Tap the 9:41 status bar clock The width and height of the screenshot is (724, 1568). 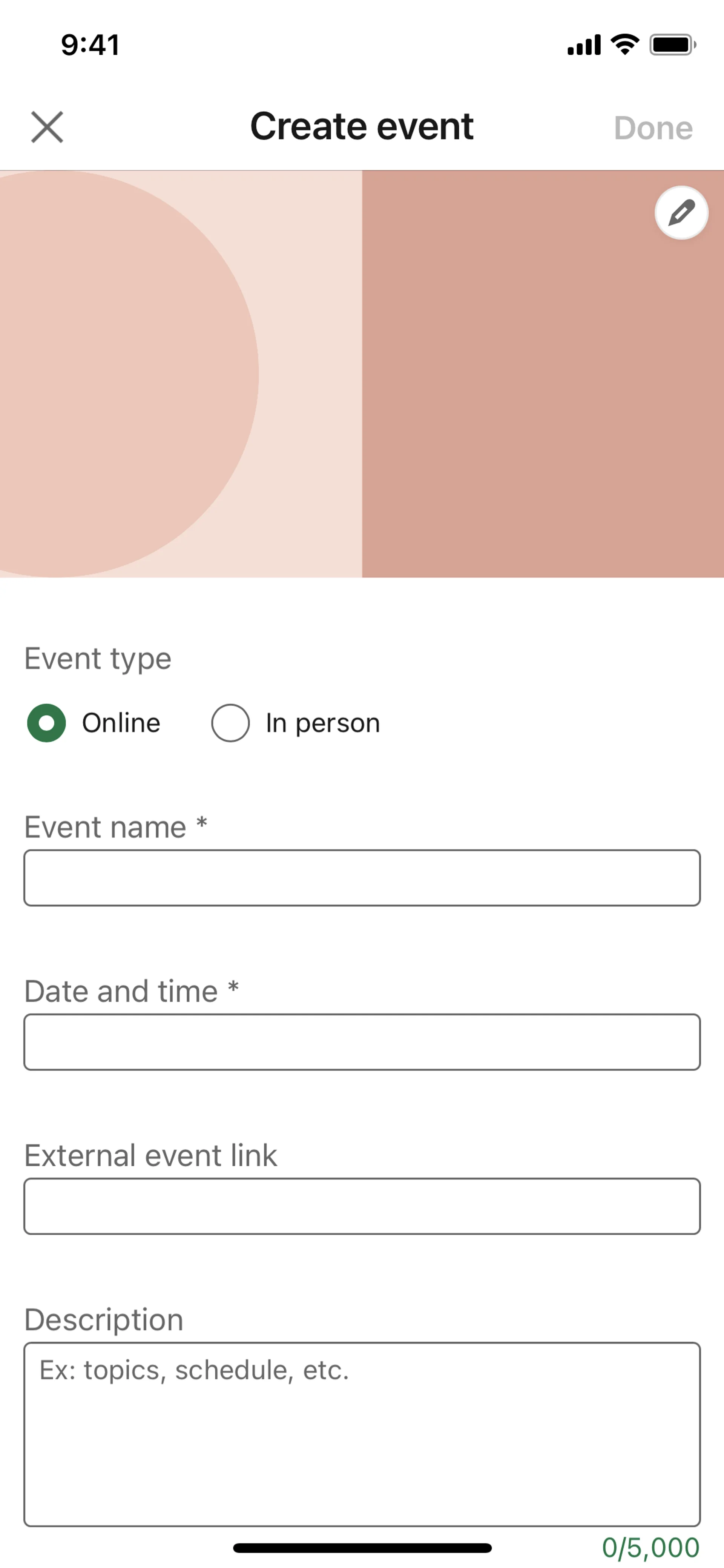[x=90, y=45]
